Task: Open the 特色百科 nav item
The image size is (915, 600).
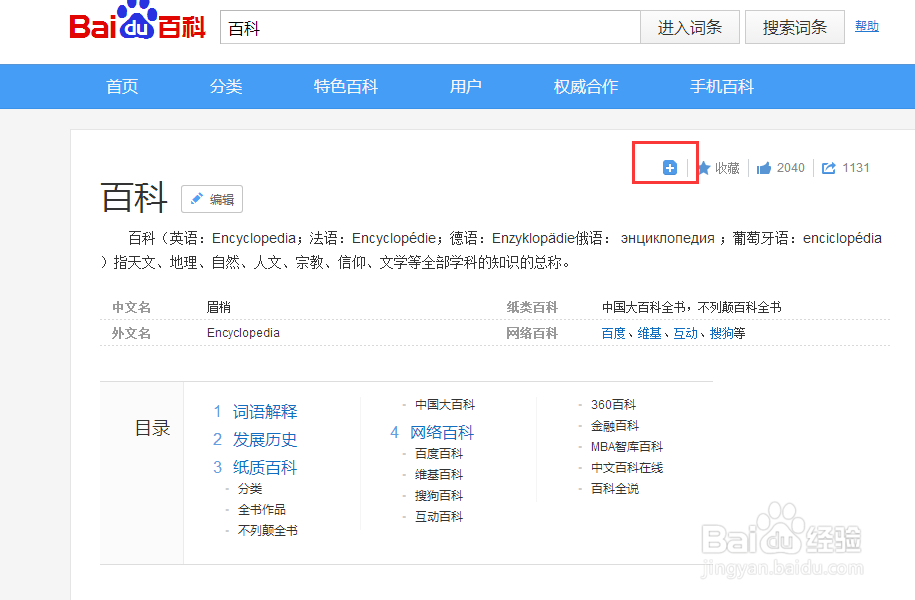Action: [345, 86]
